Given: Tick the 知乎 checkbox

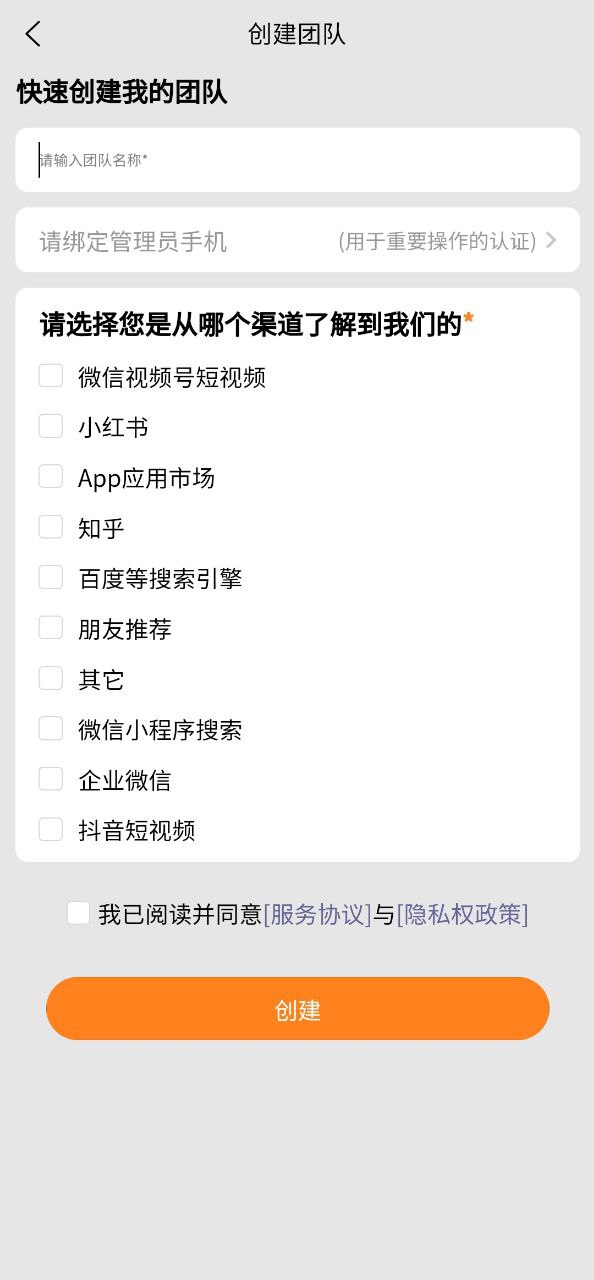Looking at the screenshot, I should [x=51, y=527].
